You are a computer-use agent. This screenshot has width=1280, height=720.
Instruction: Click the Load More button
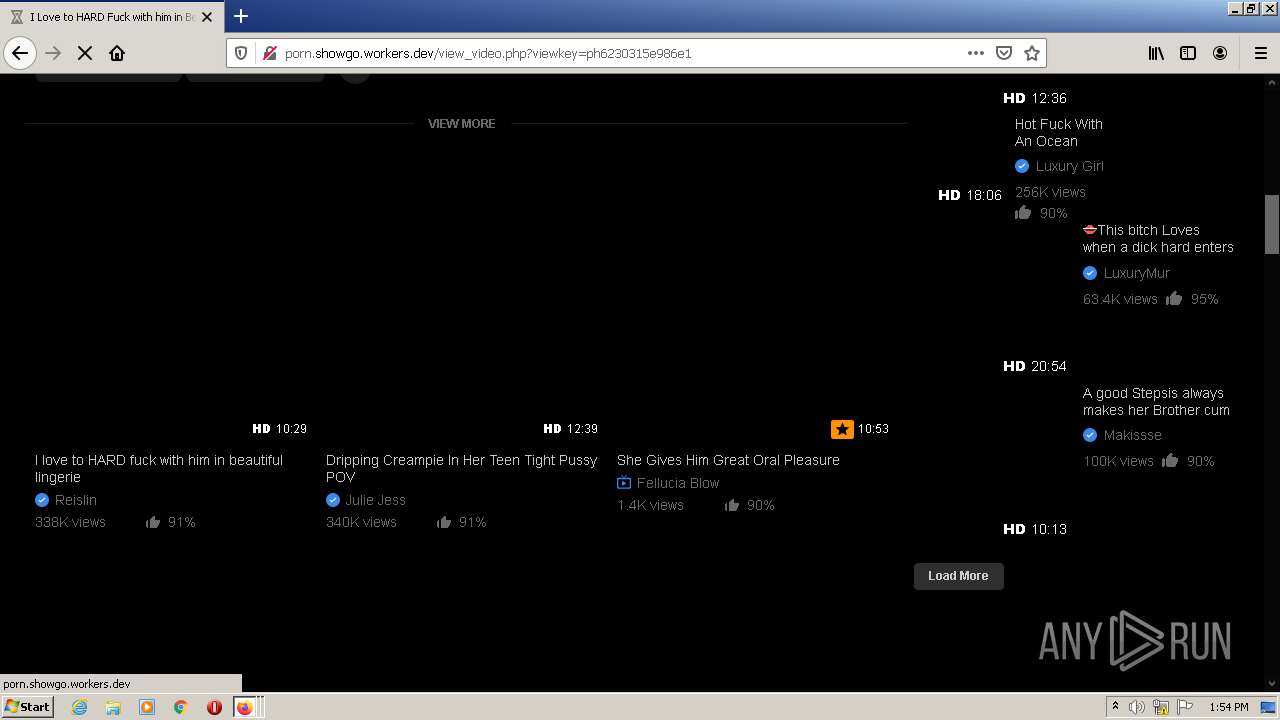pos(958,576)
